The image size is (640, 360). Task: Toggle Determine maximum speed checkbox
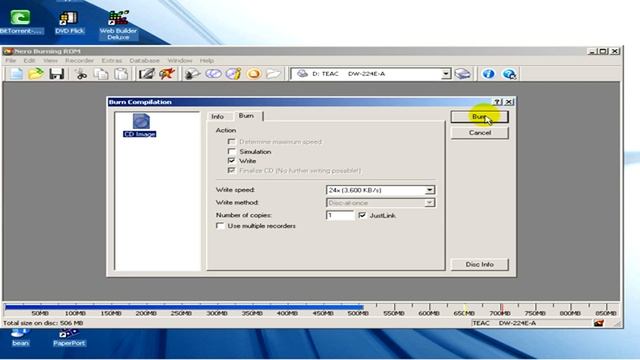point(231,142)
